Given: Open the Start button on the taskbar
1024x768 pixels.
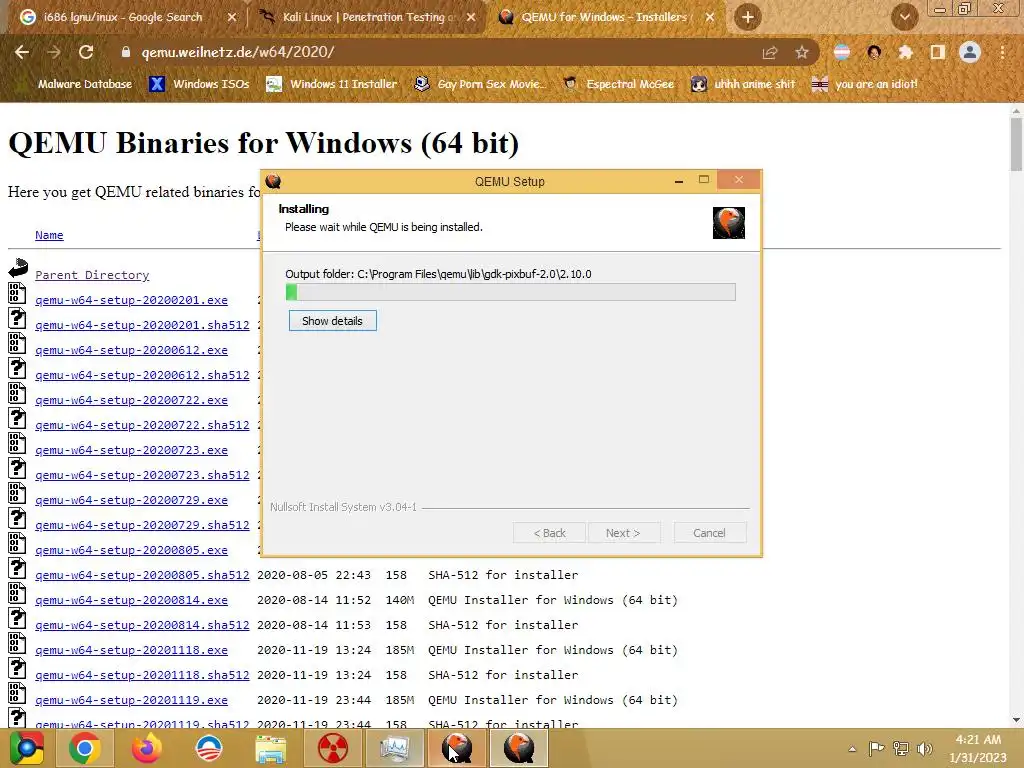Looking at the screenshot, I should coord(26,748).
